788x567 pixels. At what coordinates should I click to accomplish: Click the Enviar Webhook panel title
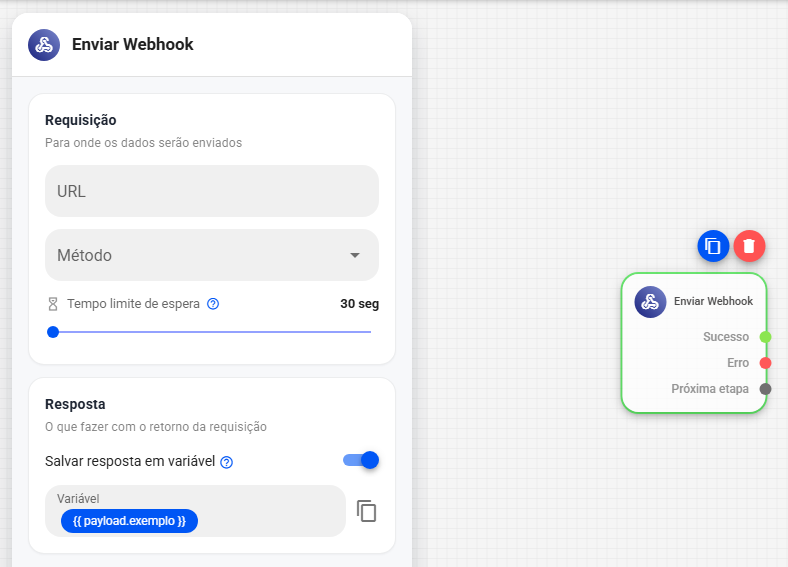[133, 44]
